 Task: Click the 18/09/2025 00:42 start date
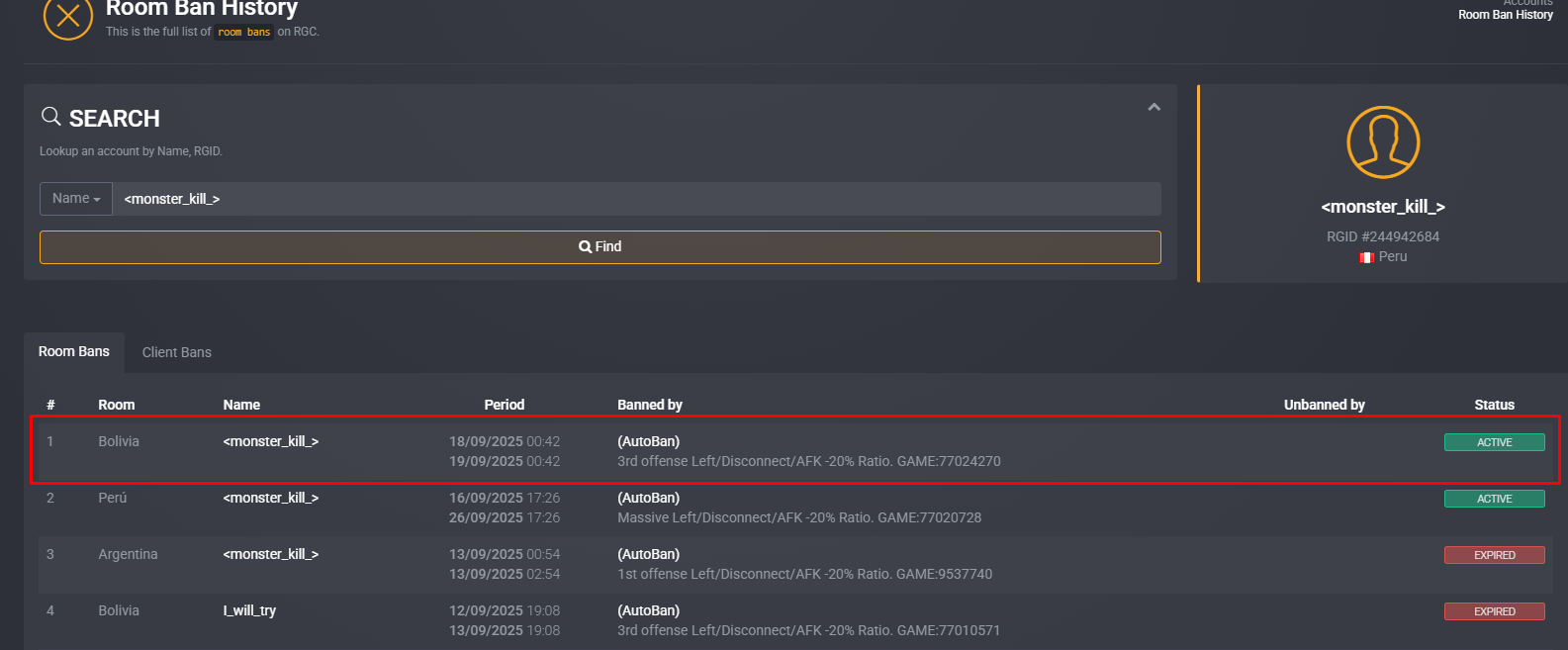pyautogui.click(x=505, y=441)
